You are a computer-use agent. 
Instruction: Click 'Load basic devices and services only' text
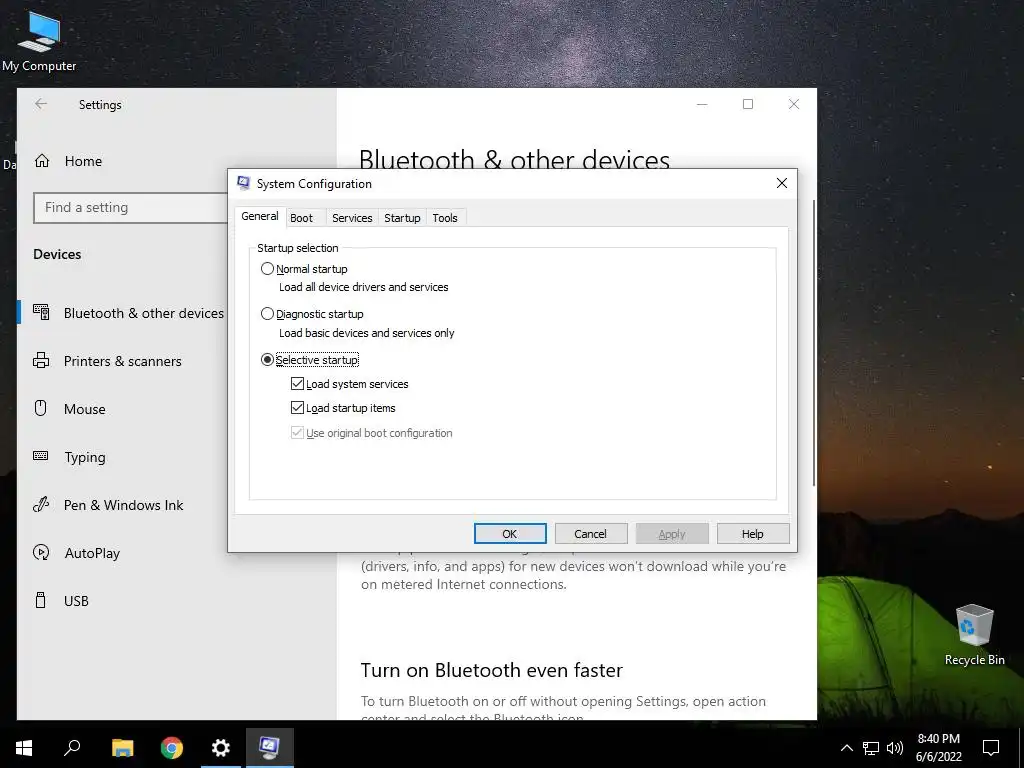[x=366, y=333]
